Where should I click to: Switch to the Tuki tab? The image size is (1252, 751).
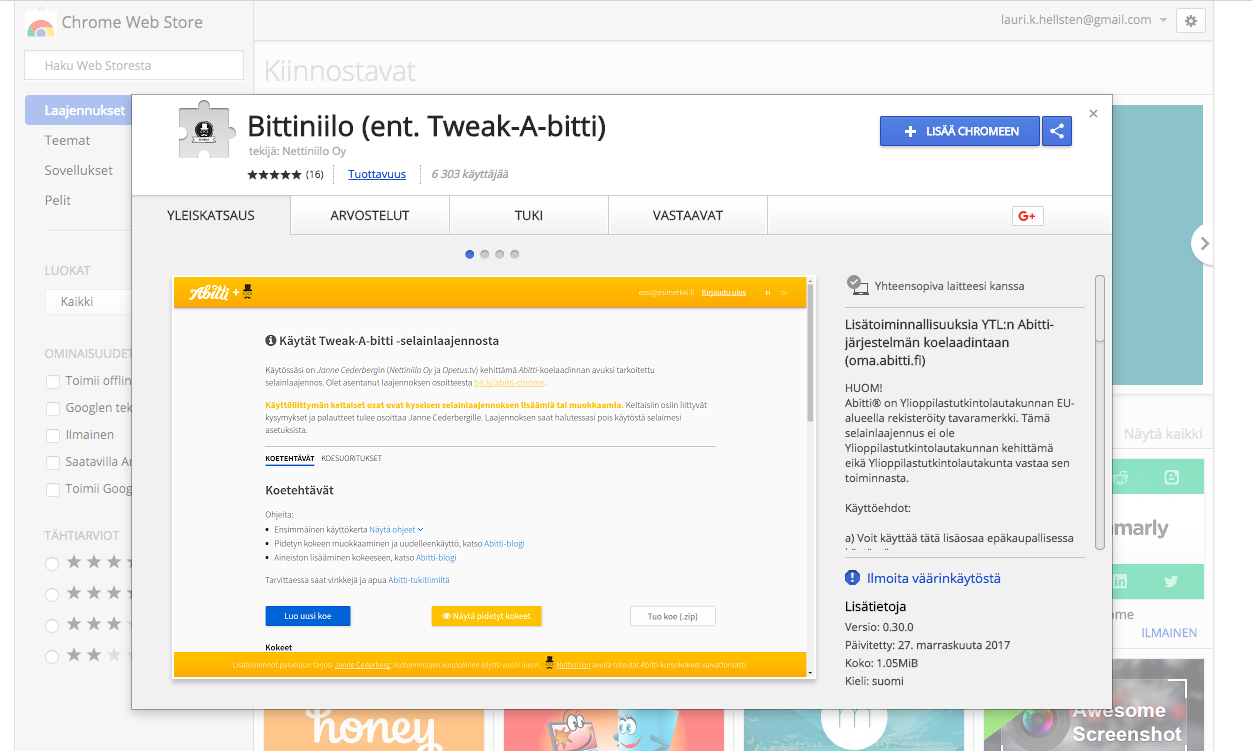529,215
